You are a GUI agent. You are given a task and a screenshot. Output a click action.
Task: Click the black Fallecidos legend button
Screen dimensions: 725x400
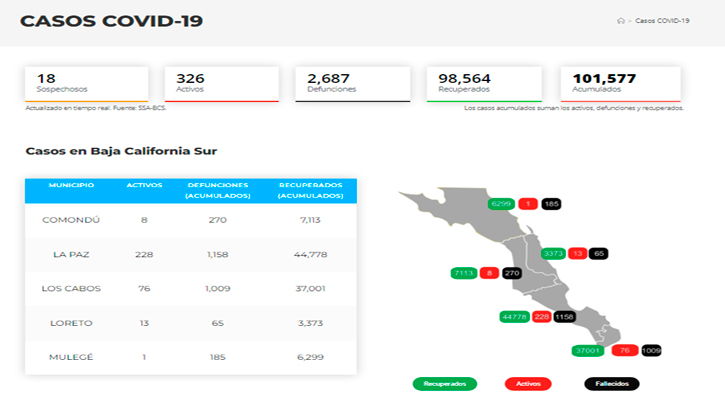tap(612, 384)
